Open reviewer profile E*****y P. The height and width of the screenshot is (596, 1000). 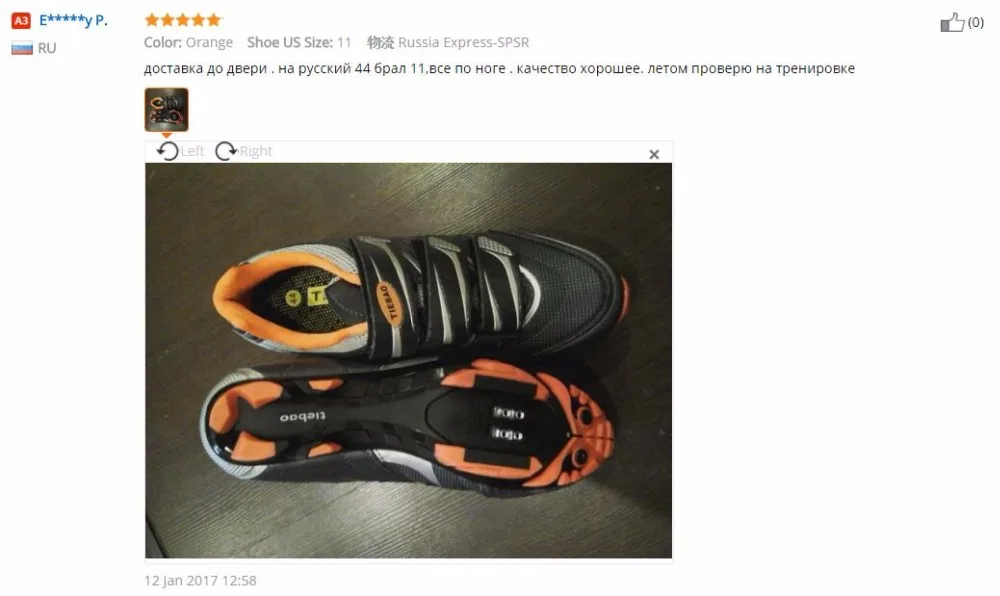click(x=73, y=20)
